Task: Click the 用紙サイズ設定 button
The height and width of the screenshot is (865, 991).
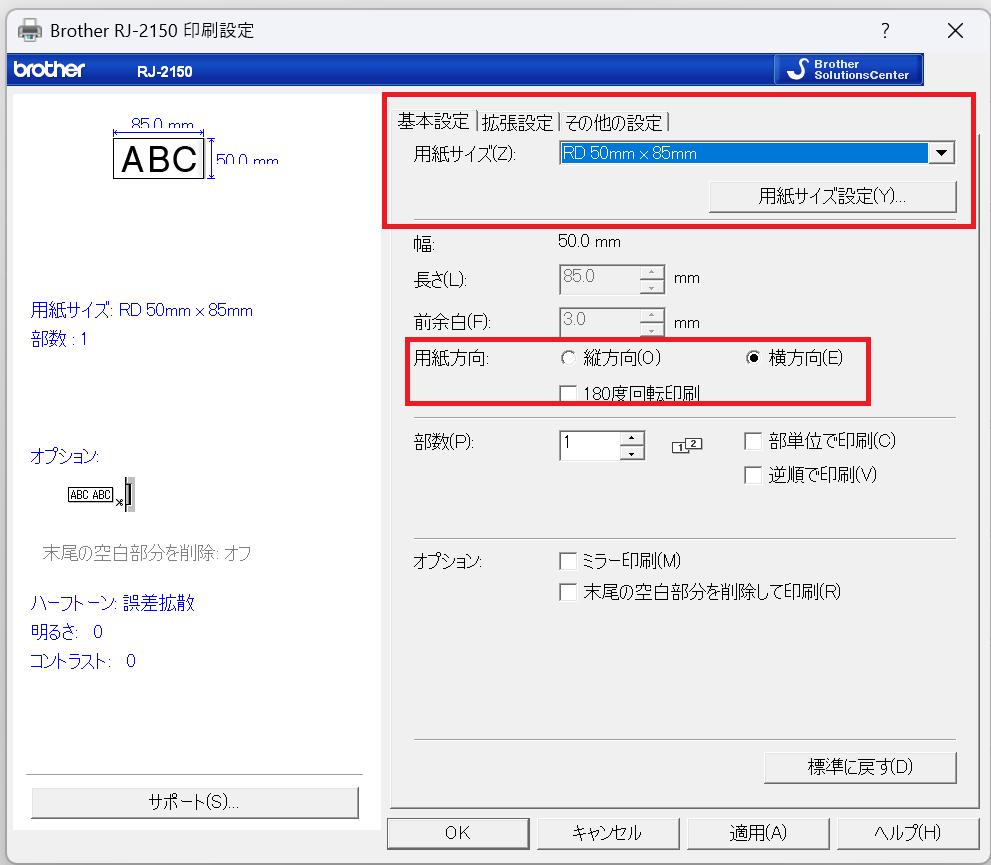Action: coord(832,196)
